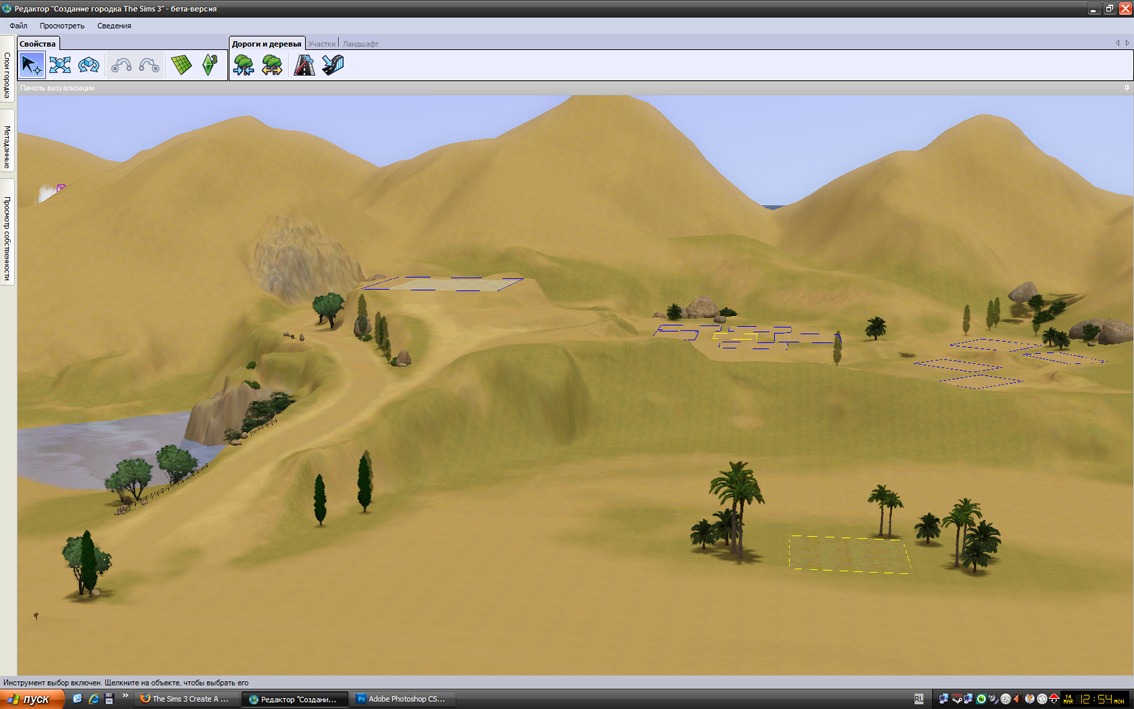Switch to the Дороги и деревья tab
The width and height of the screenshot is (1134, 709).
pos(267,43)
